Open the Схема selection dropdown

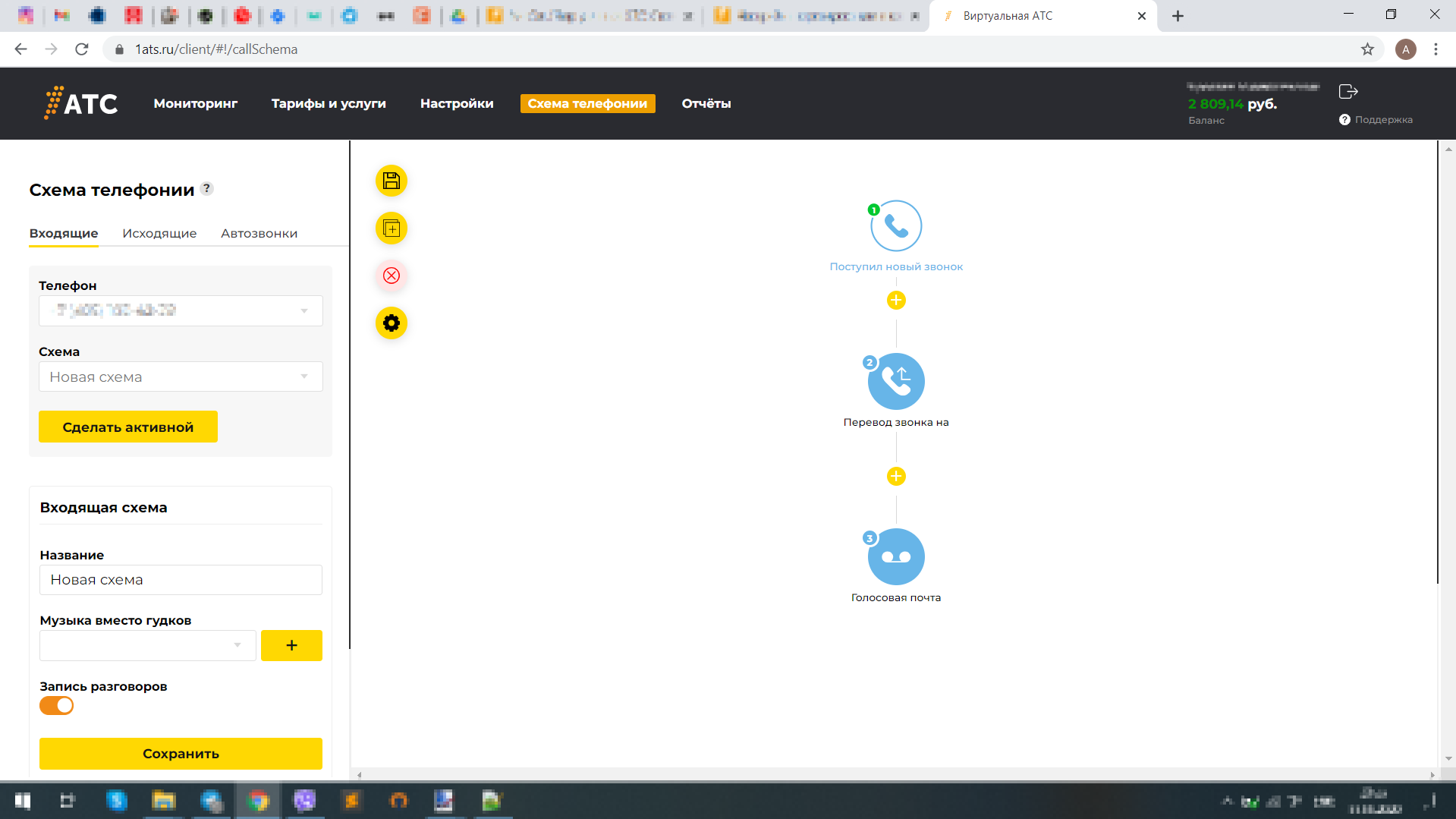coord(181,376)
